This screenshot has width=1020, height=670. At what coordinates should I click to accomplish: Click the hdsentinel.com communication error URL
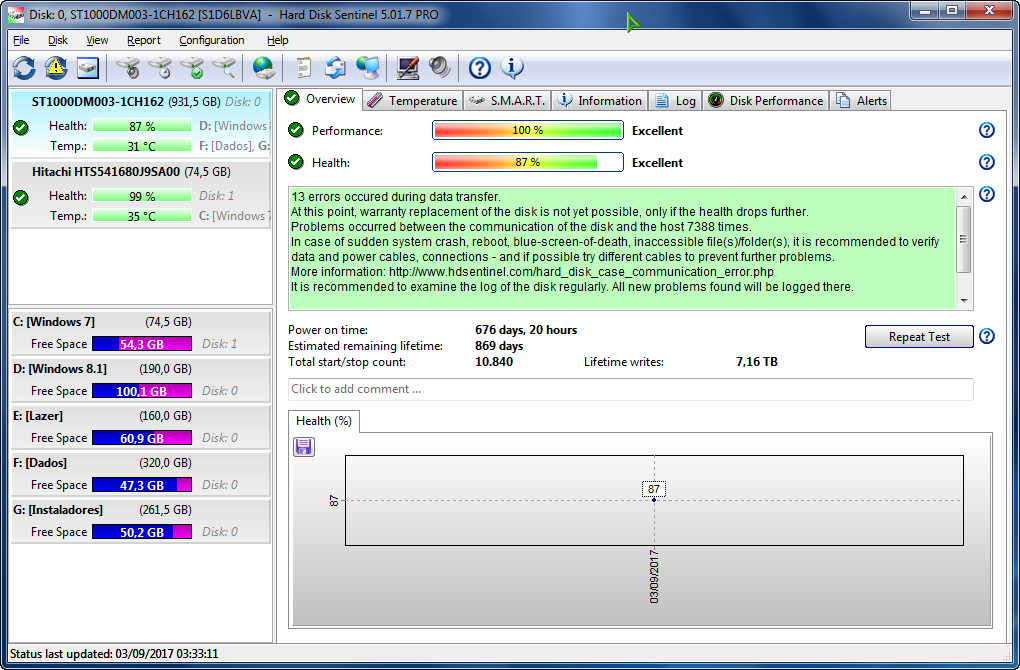point(581,272)
